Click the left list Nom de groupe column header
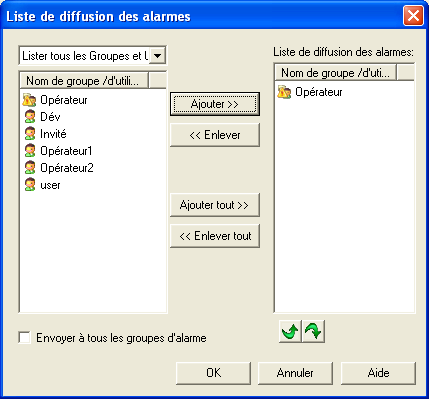The image size is (429, 399). tap(84, 81)
